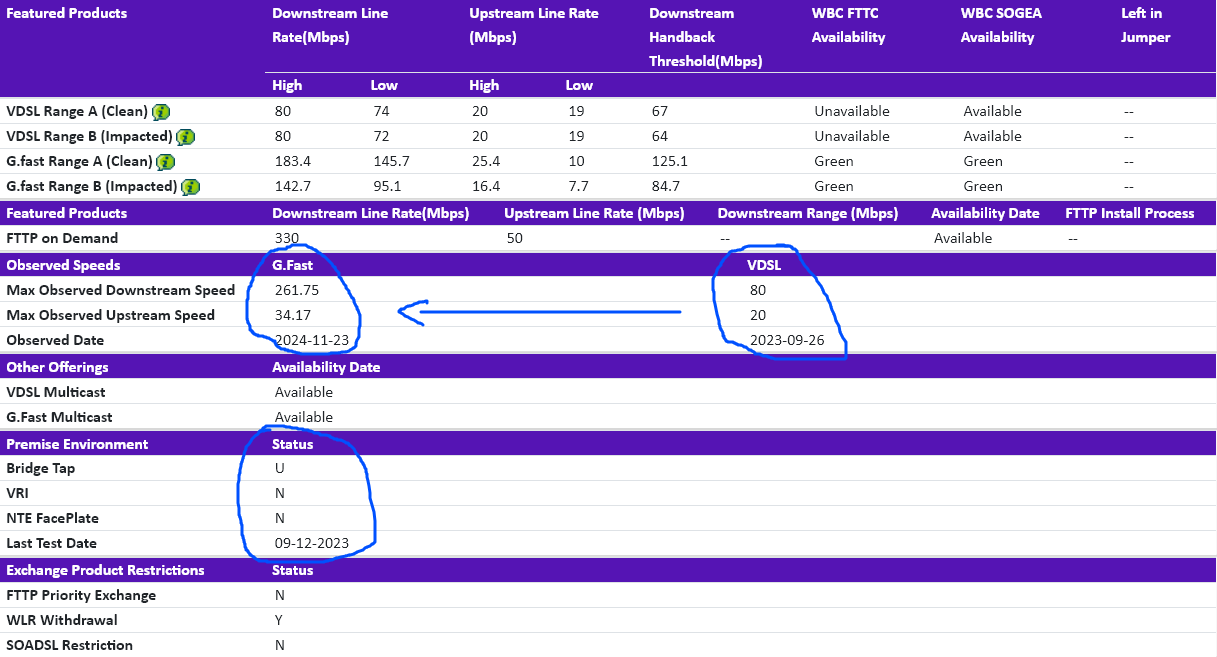Click the SOADSL Restriction row label
Screen dimensions: 1217x657
click(69, 645)
